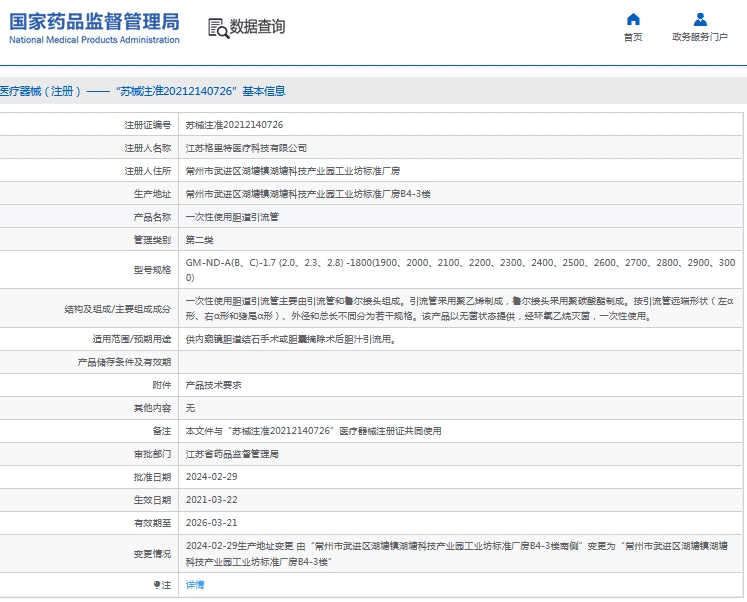
Task: Click the 产品储存条件及有效期 label
Action: tap(124, 362)
